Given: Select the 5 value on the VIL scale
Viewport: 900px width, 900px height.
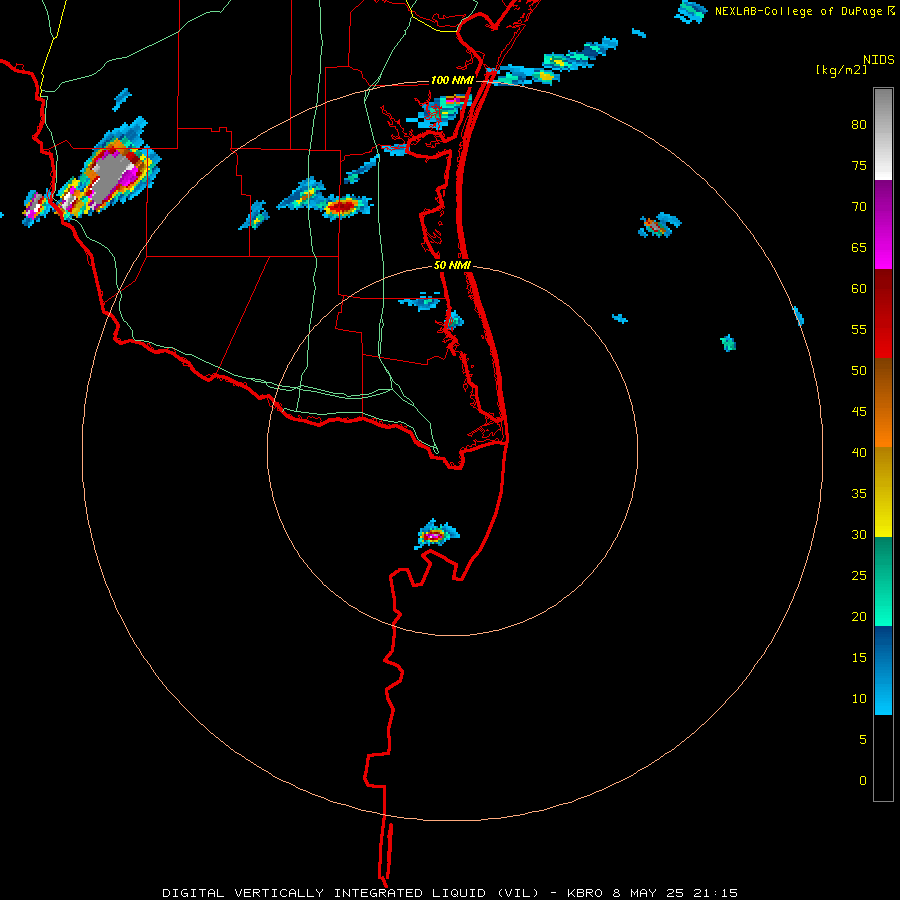Looking at the screenshot, I should pos(863,740).
